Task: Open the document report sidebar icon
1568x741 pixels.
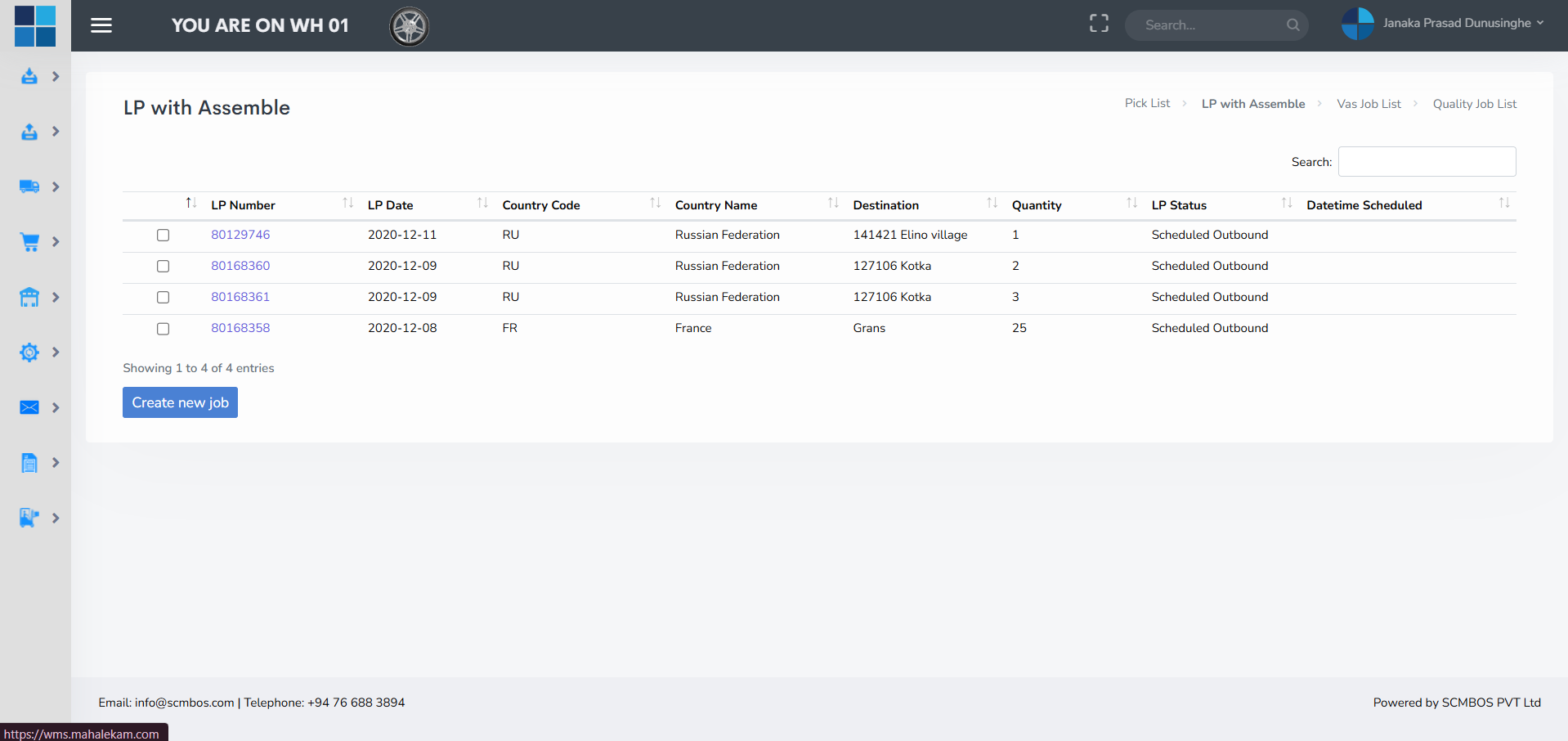Action: pyautogui.click(x=29, y=463)
